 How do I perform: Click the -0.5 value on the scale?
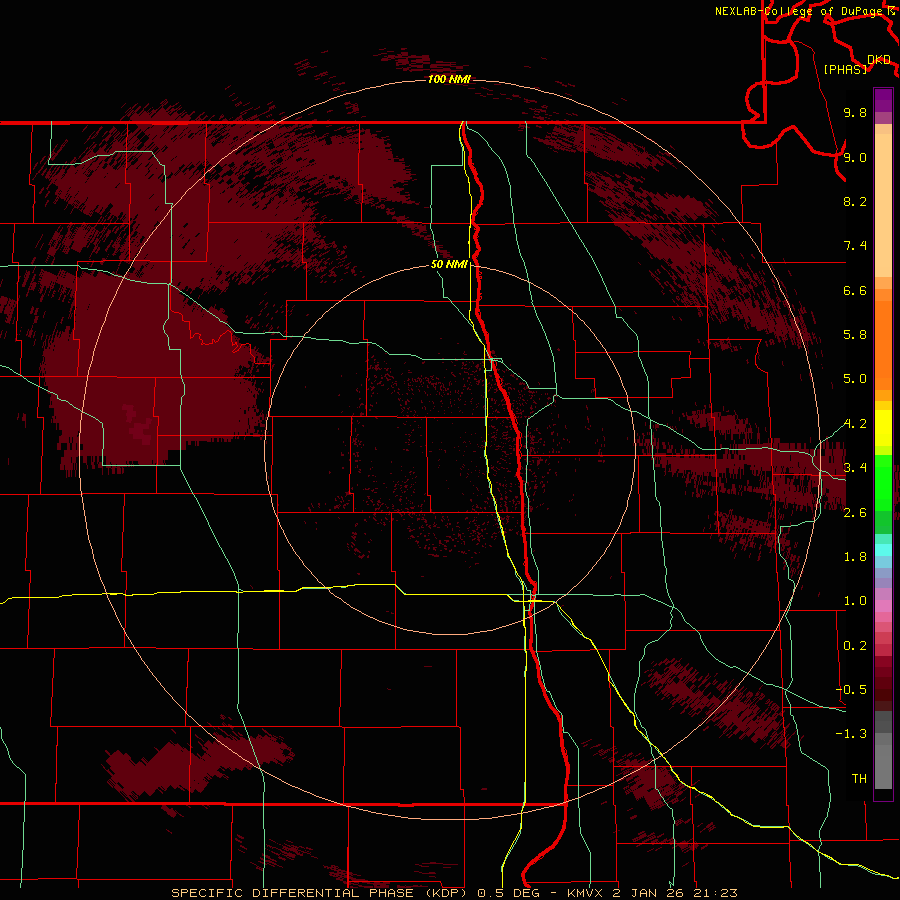pyautogui.click(x=851, y=690)
